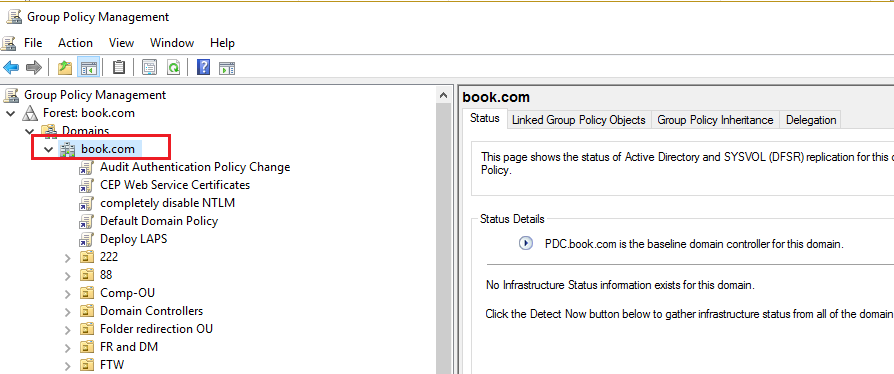Expand the FTW node
The image size is (894, 374).
point(68,365)
